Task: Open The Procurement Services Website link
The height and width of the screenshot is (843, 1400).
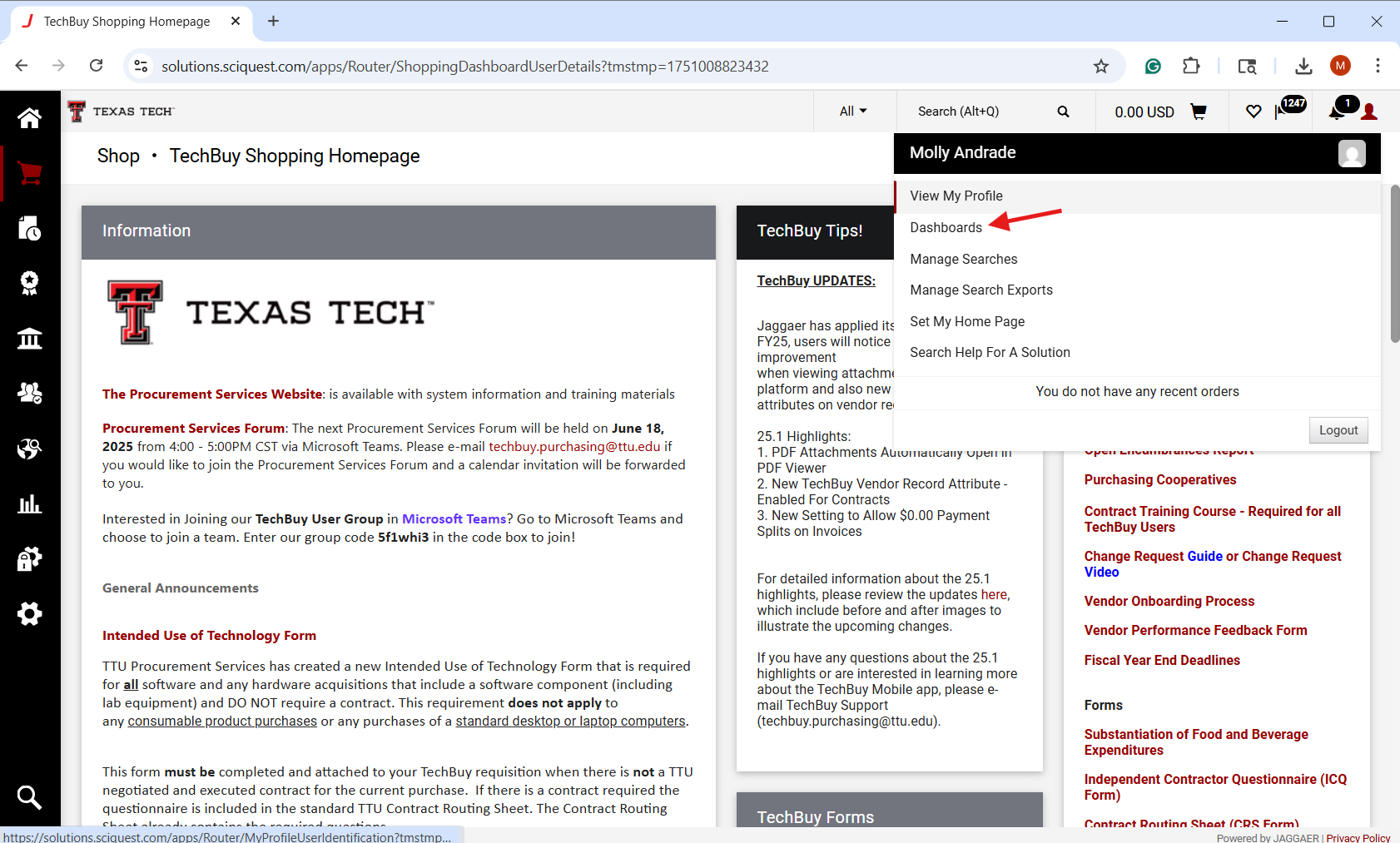Action: (212, 394)
